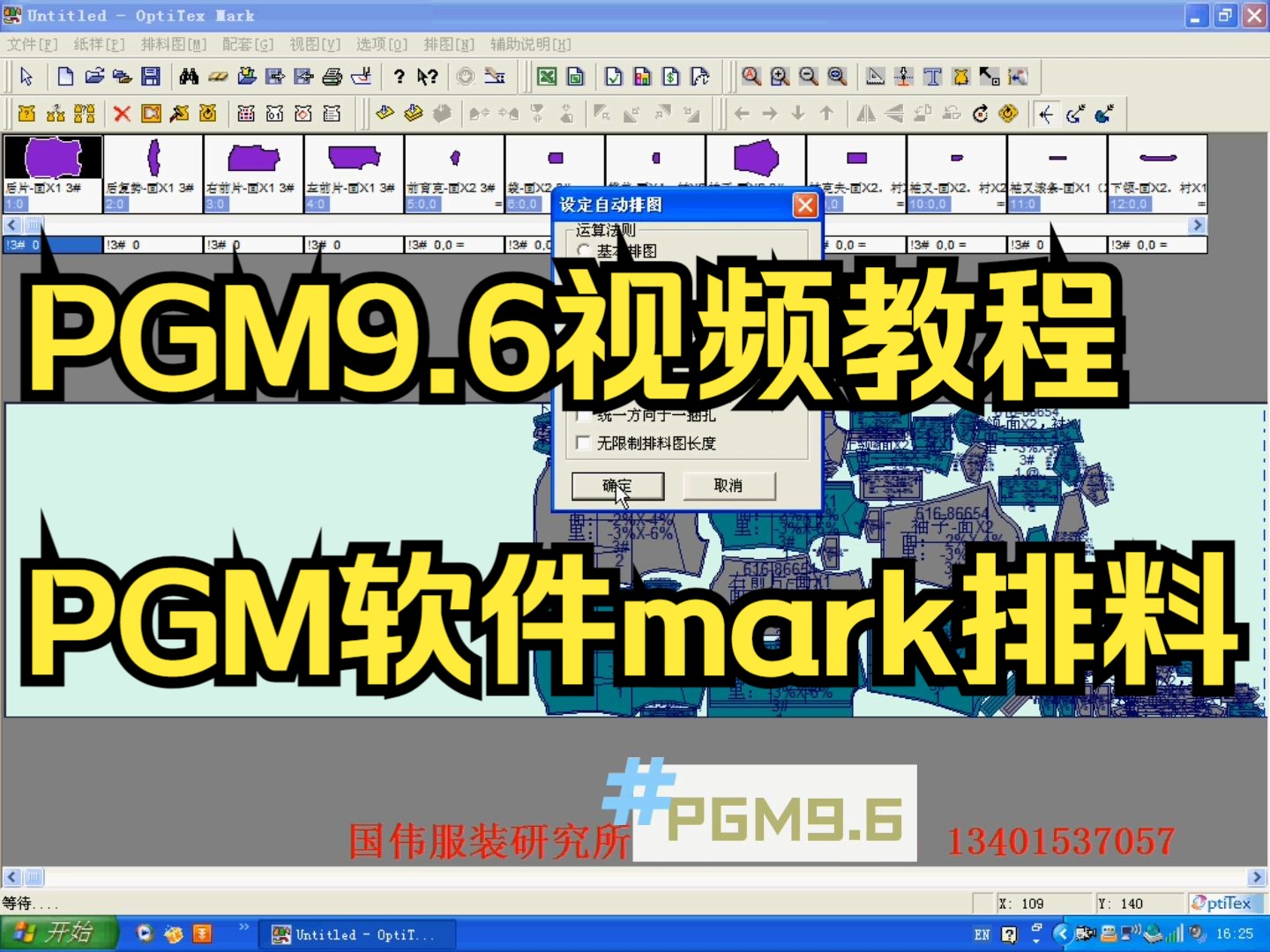Select the measure ruler triangle tool
Screen dimensions: 1270x952
click(875, 77)
